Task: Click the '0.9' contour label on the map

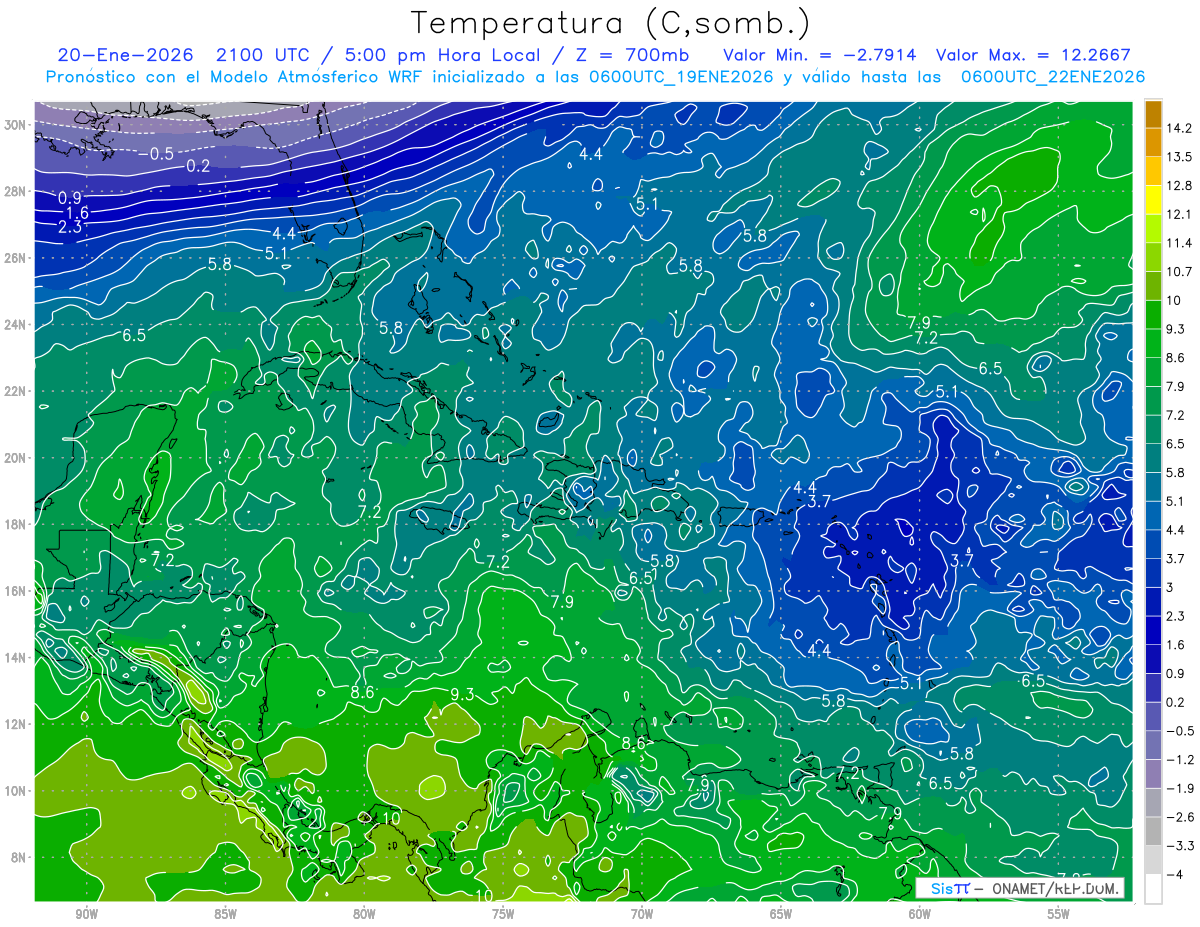Action: (x=70, y=197)
